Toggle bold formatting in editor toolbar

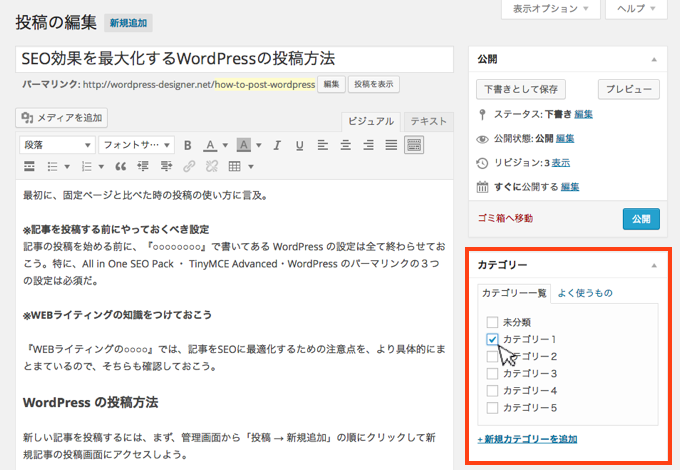[187, 145]
